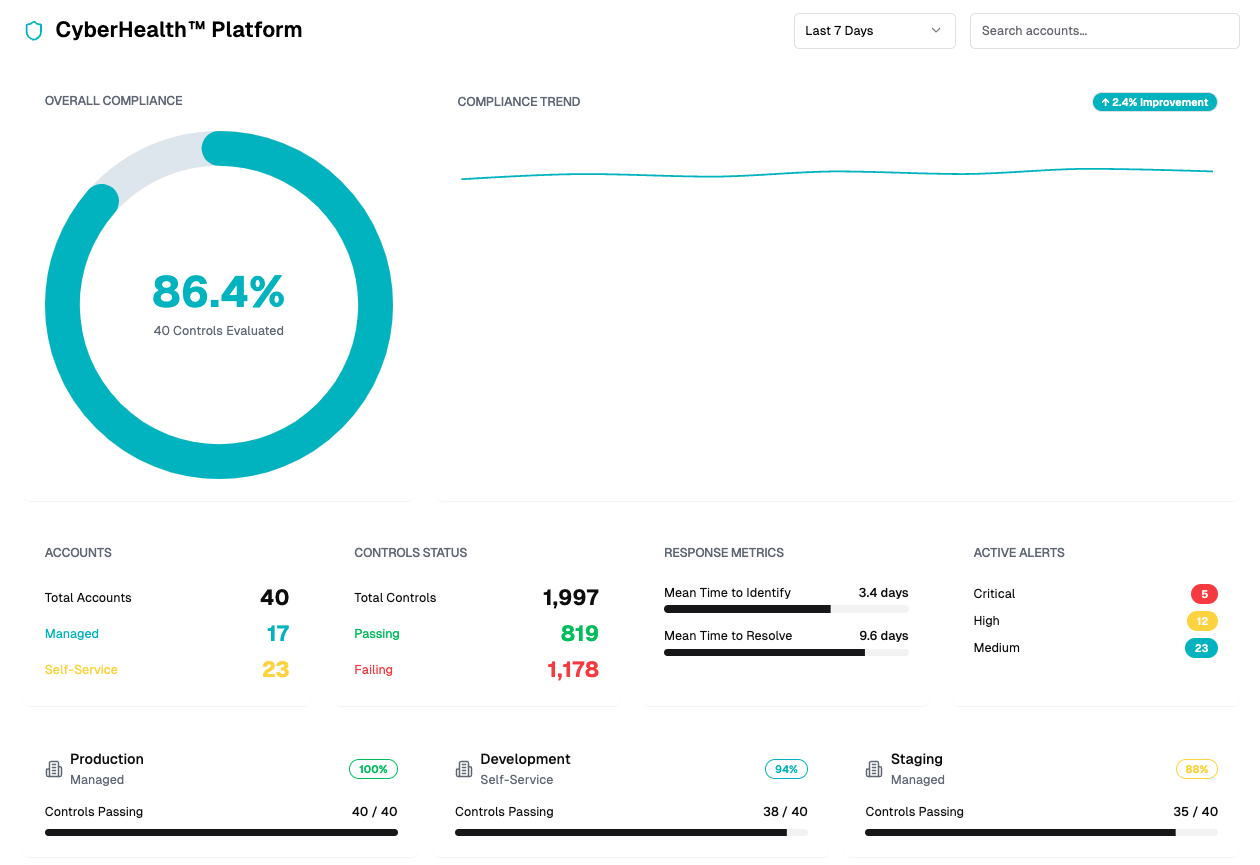Click the Mean Time to Identify progress bar
This screenshot has height=865, width=1260.
pos(786,609)
